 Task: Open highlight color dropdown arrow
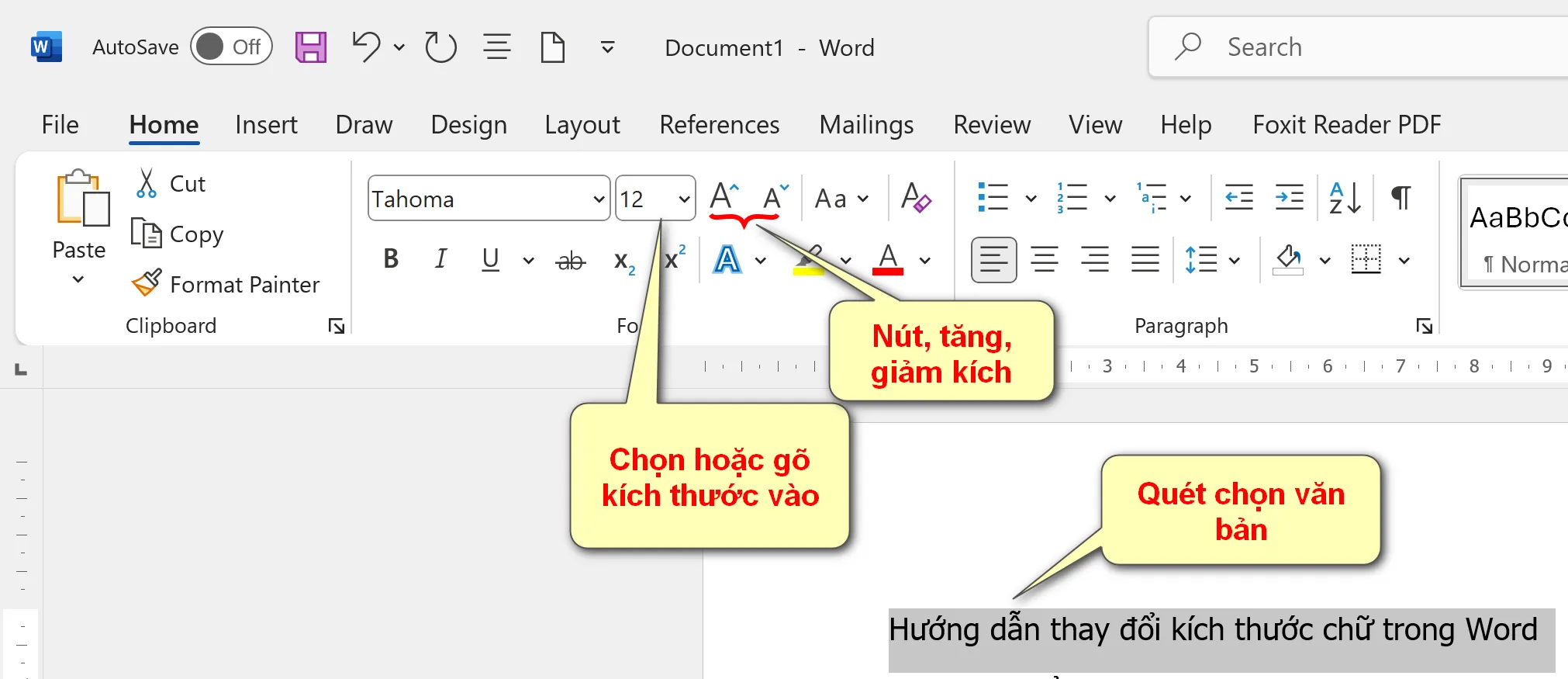[845, 261]
